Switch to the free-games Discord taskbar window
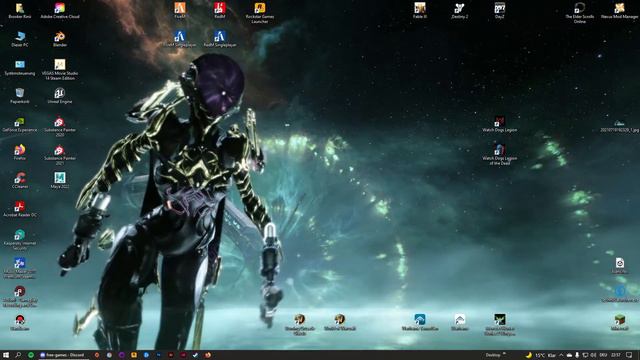640x360 pixels. click(63, 355)
